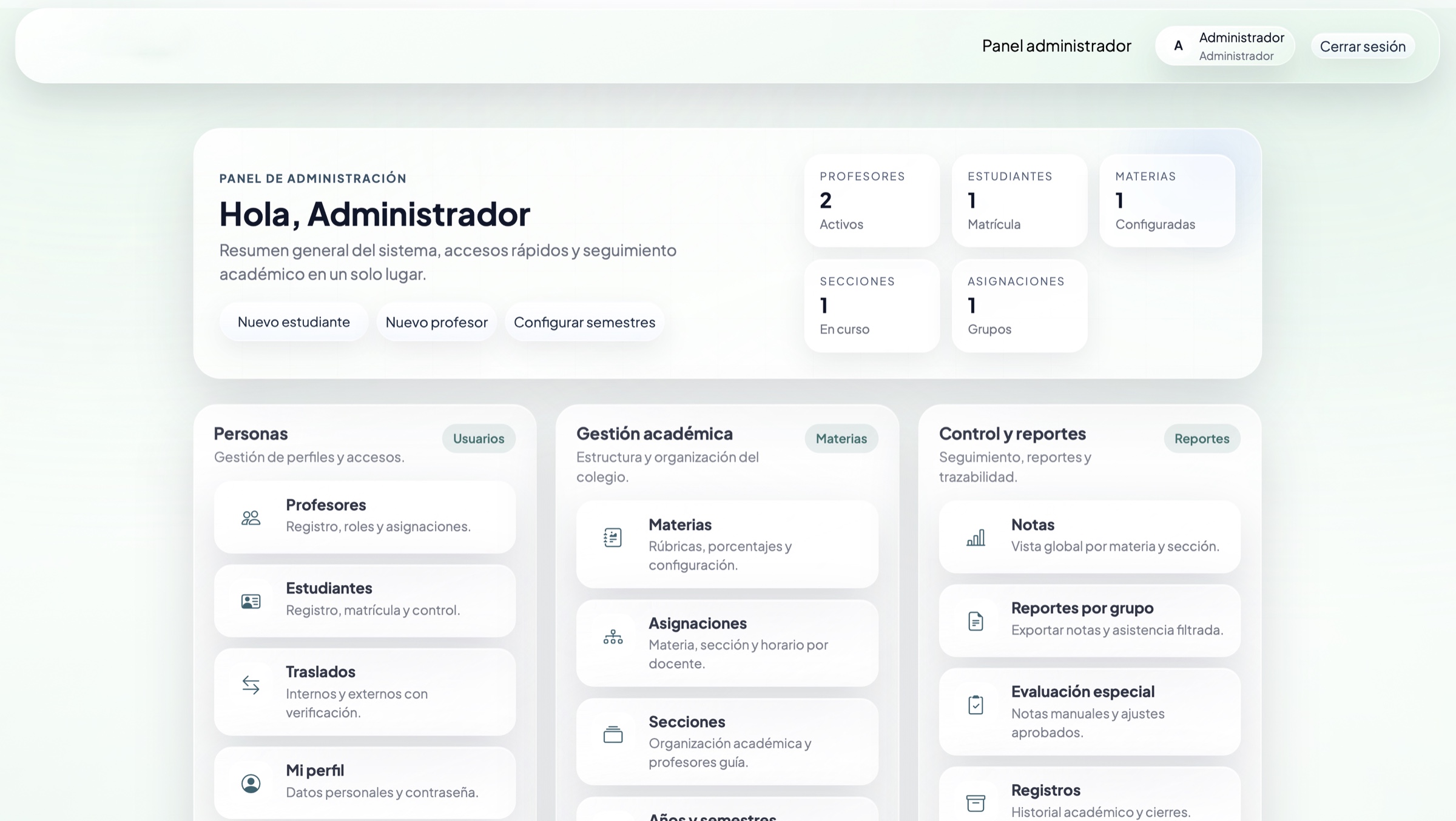
Task: Click the Notas bar chart icon
Action: [x=976, y=536]
